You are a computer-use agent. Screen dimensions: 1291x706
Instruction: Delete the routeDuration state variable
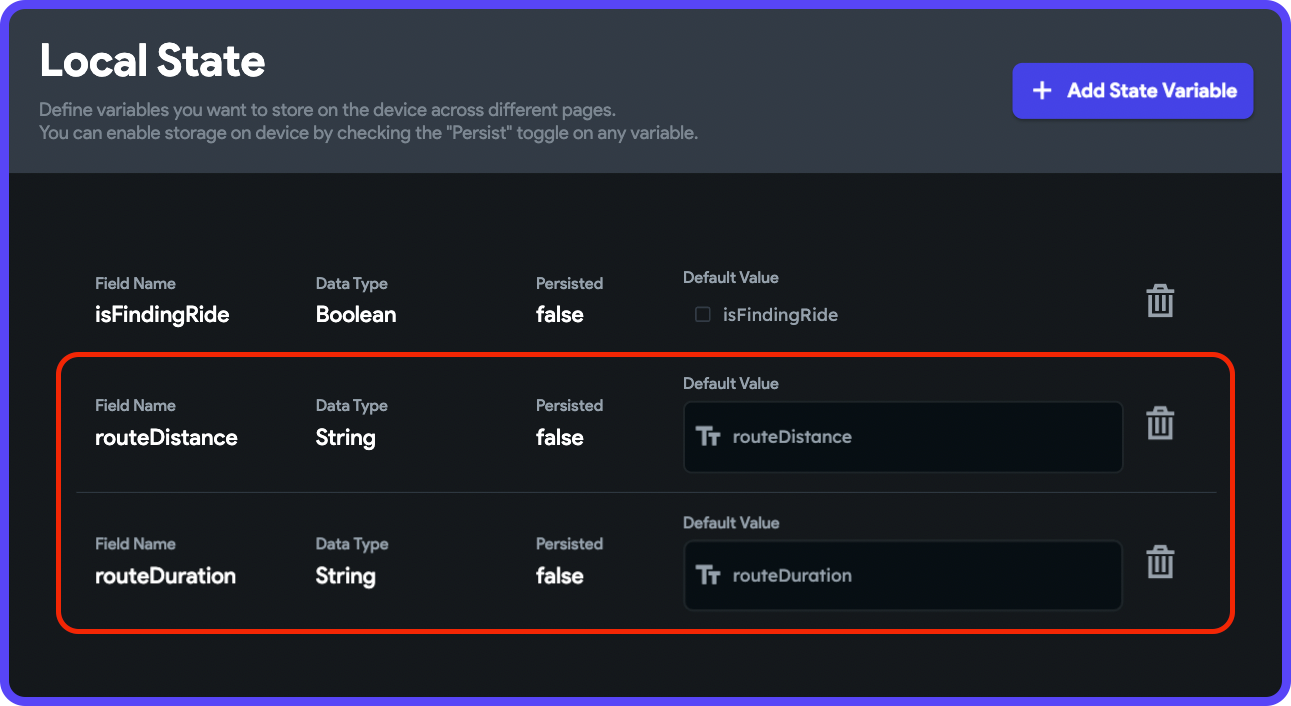click(1159, 561)
